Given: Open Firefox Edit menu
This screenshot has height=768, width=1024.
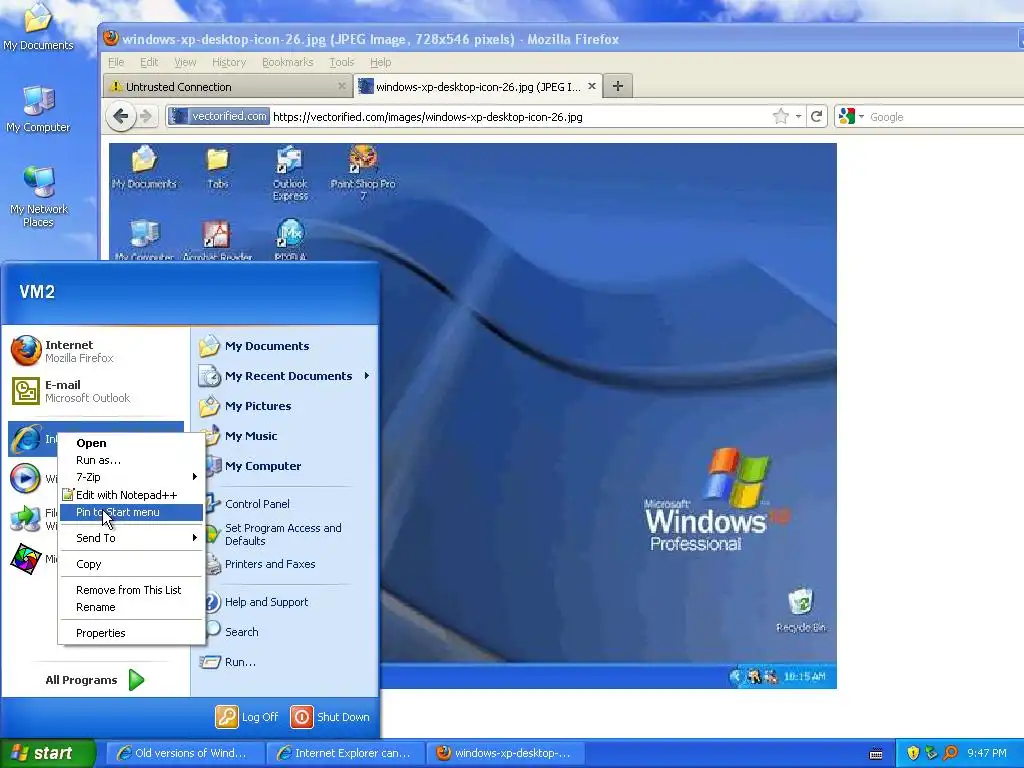Looking at the screenshot, I should pyautogui.click(x=149, y=62).
